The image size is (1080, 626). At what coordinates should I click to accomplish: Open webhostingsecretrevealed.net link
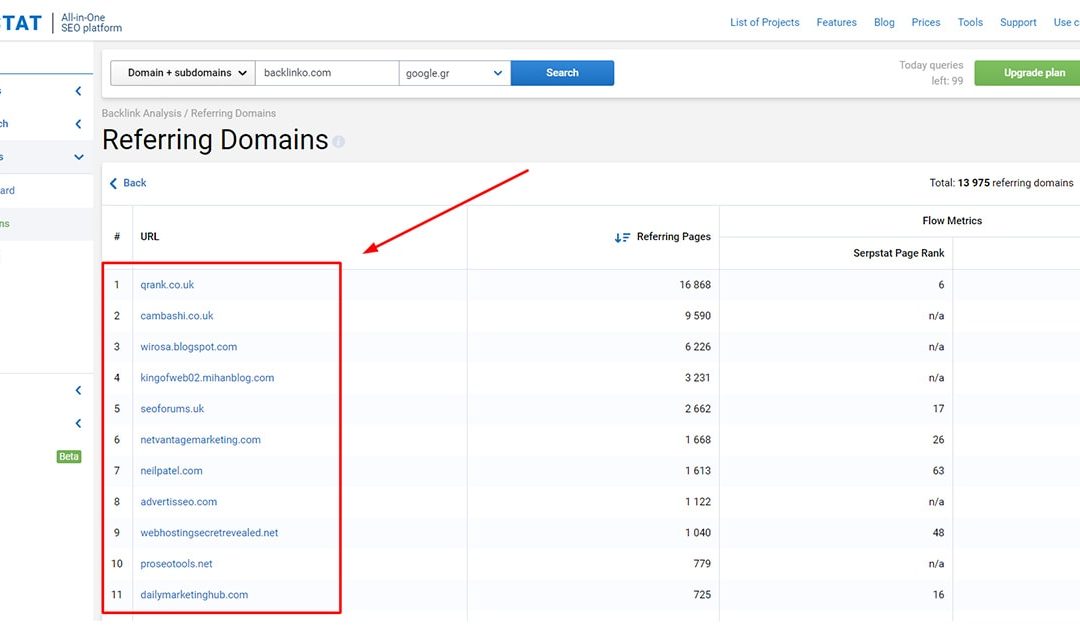(209, 533)
